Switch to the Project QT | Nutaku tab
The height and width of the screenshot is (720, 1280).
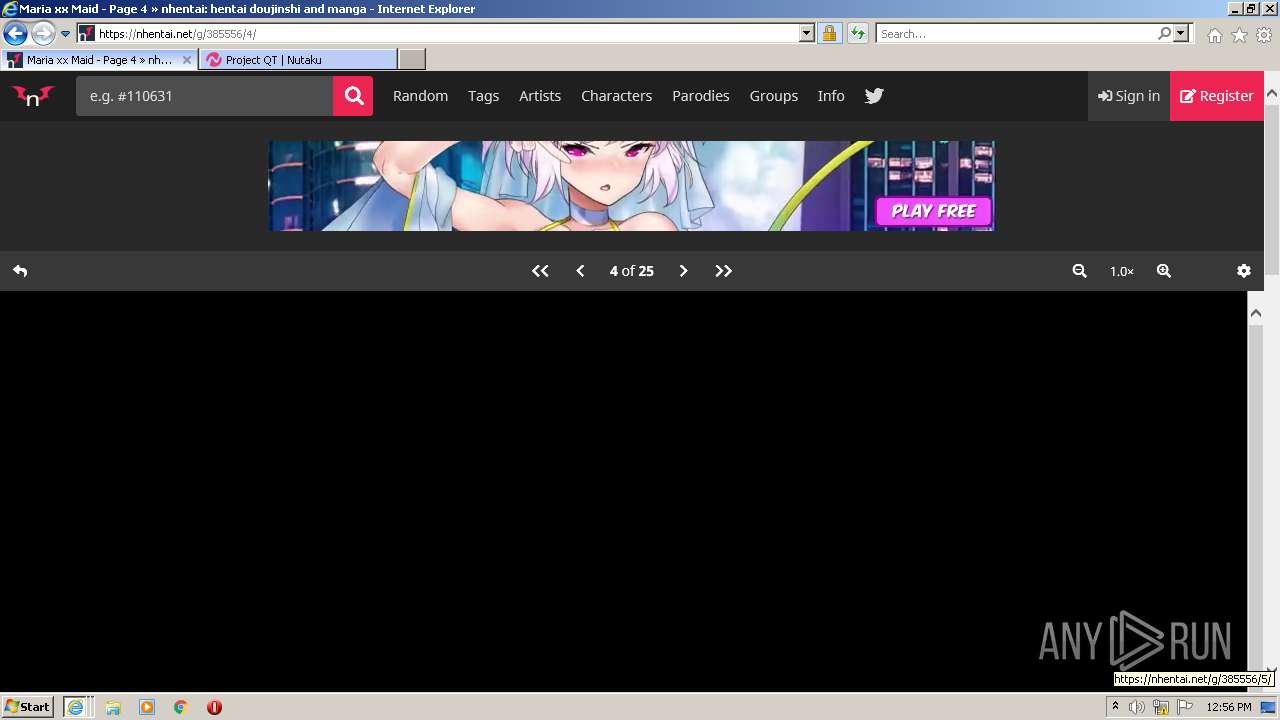click(x=298, y=60)
